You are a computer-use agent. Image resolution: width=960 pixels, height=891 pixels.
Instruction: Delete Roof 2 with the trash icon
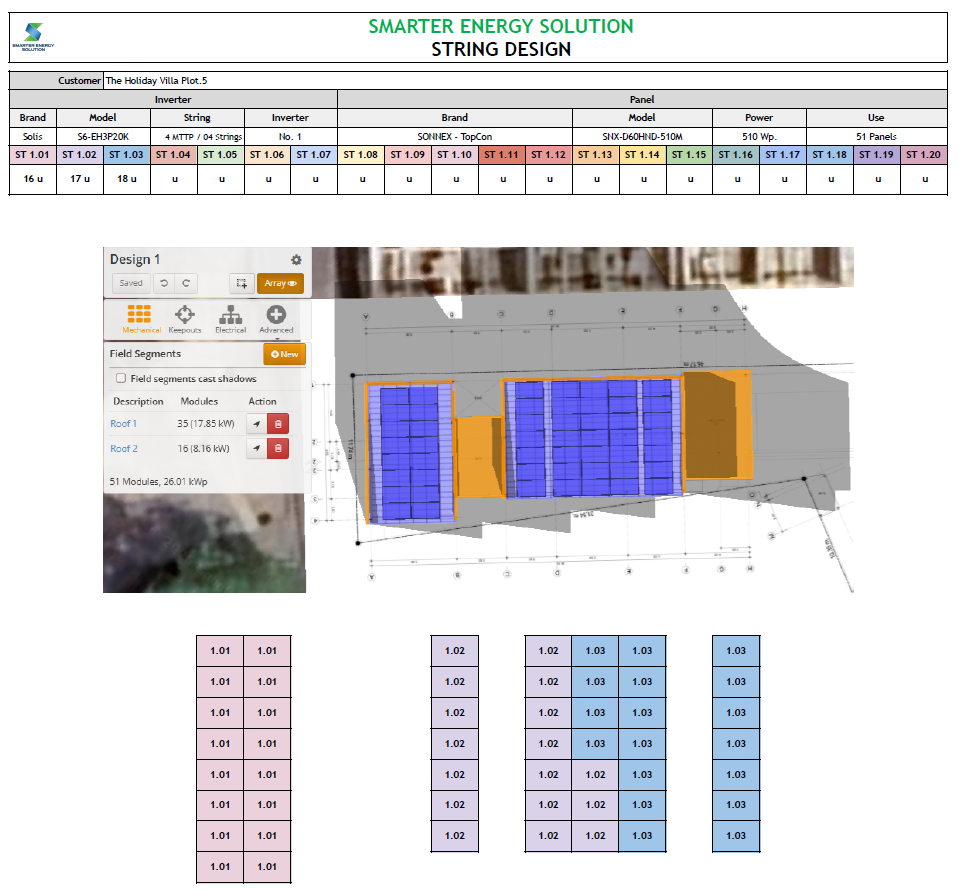pyautogui.click(x=278, y=448)
